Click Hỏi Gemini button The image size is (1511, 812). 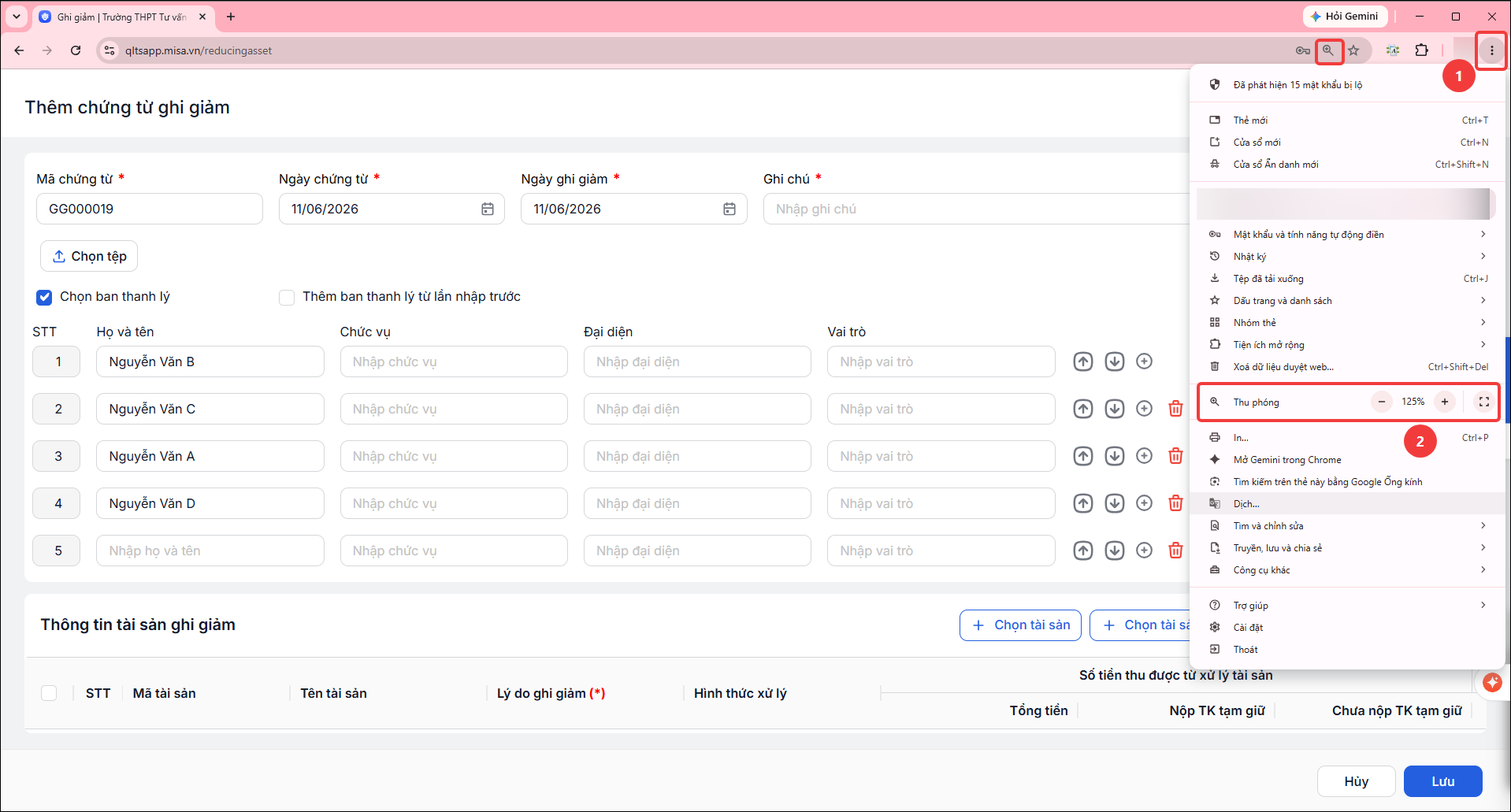point(1344,17)
